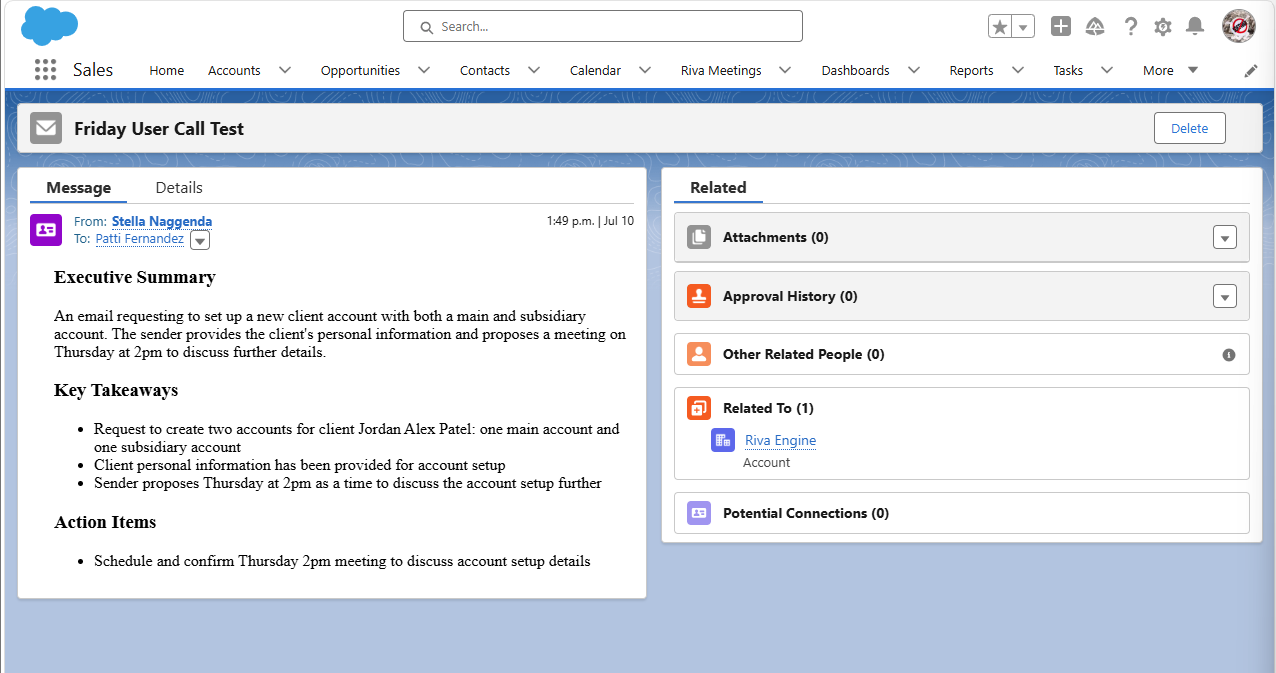Click the Executive Summary heading
Viewport: 1276px width, 673px height.
[135, 277]
